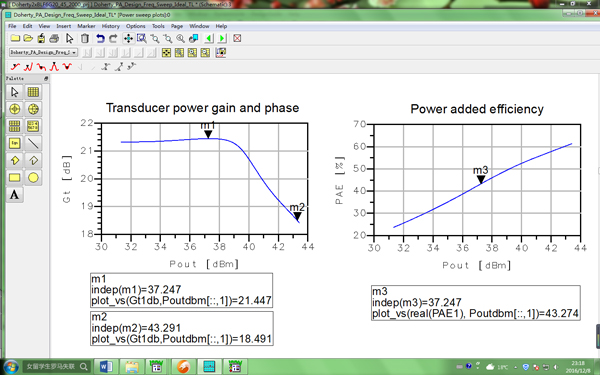Open the Insert menu
Viewport: 600px width, 375px height.
click(x=64, y=26)
